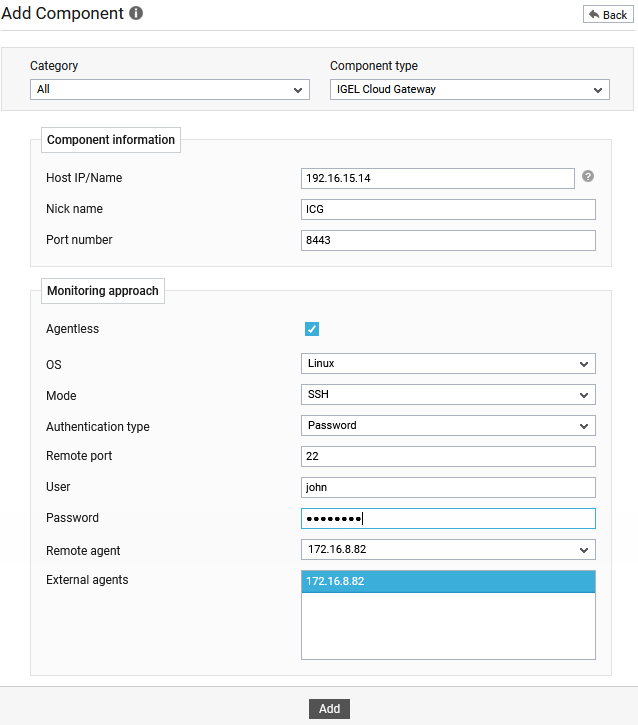Click the User field containing john
638x725 pixels.
click(448, 487)
